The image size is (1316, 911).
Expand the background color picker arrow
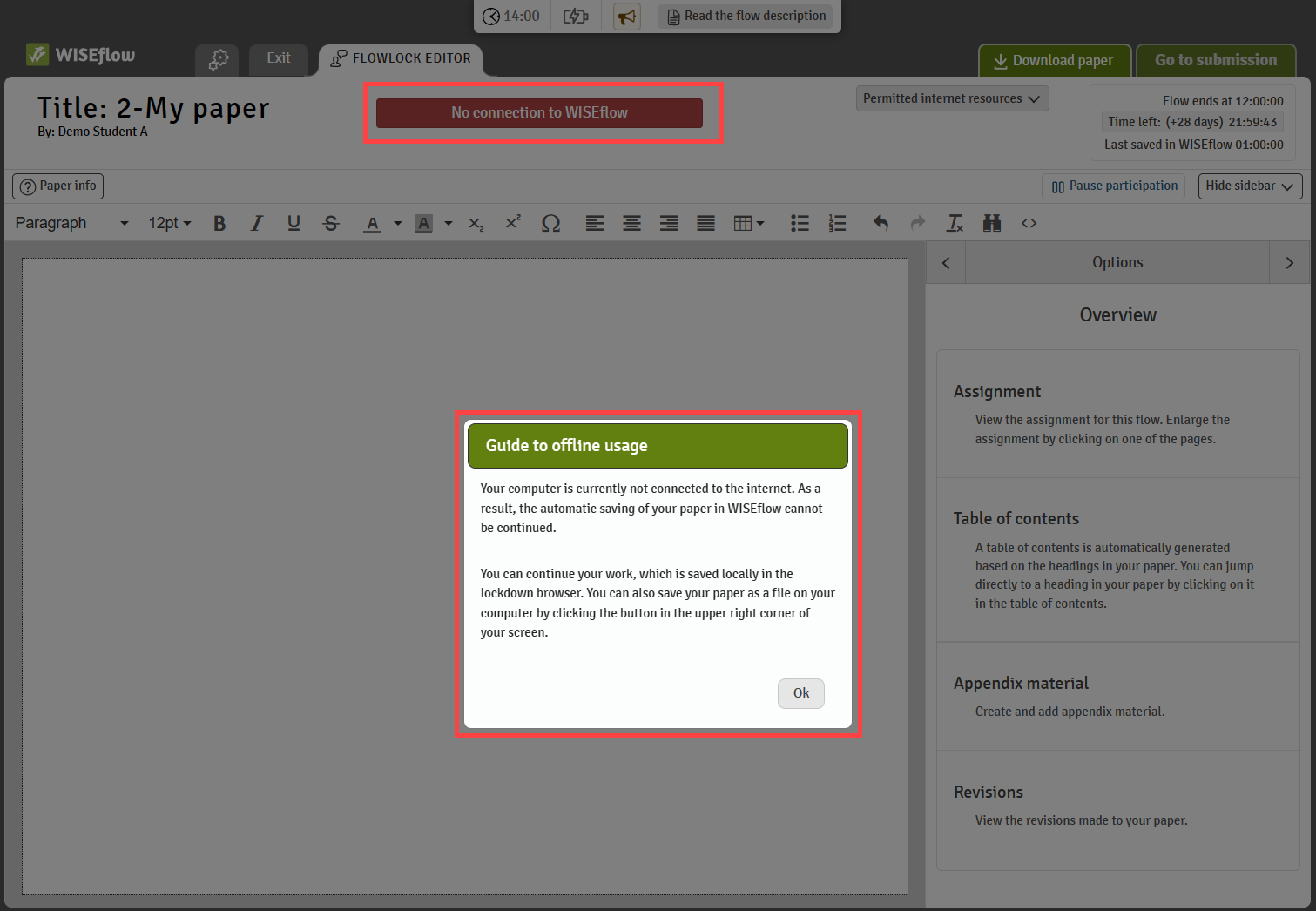(x=449, y=224)
